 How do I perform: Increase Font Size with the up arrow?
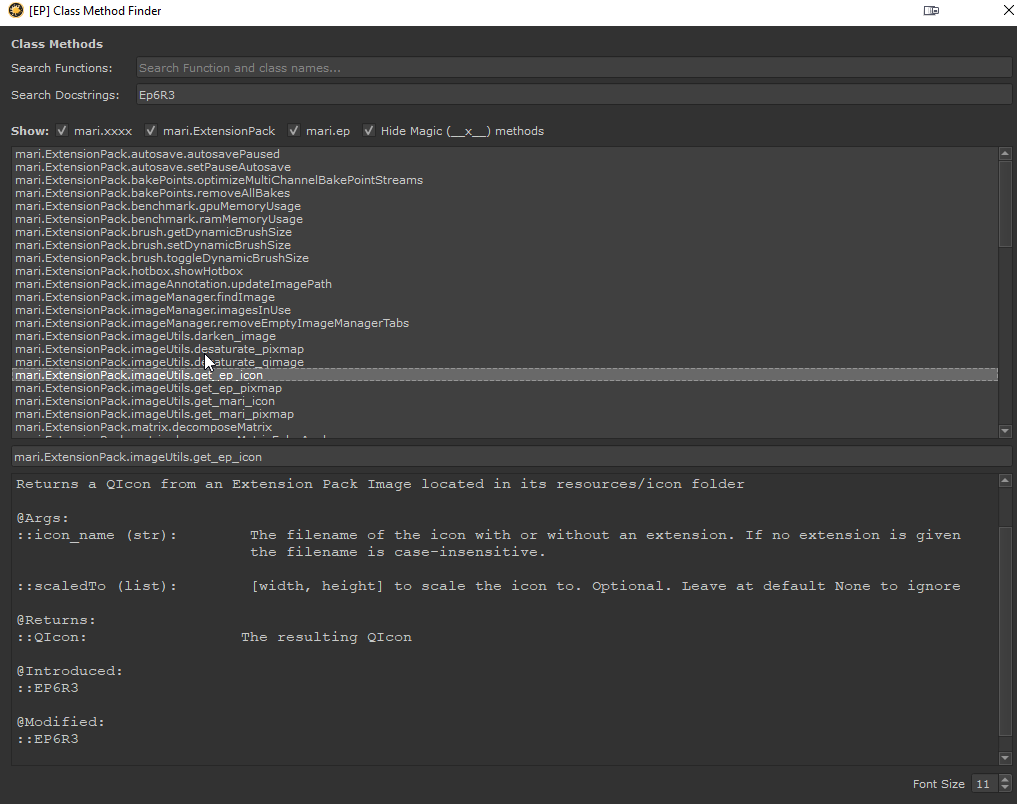pos(1005,780)
